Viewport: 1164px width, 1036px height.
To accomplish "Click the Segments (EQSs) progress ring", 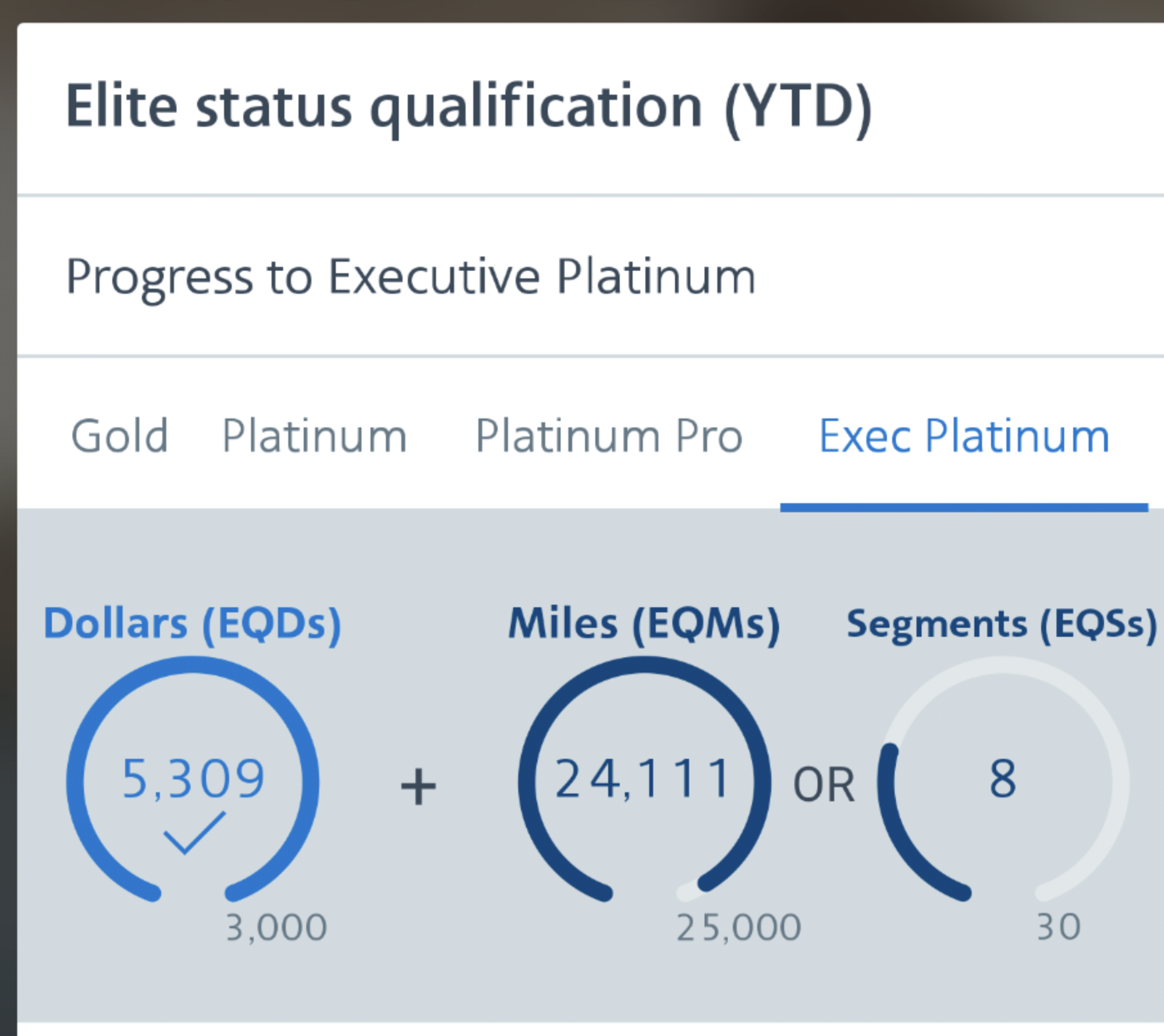I will coord(1003,780).
